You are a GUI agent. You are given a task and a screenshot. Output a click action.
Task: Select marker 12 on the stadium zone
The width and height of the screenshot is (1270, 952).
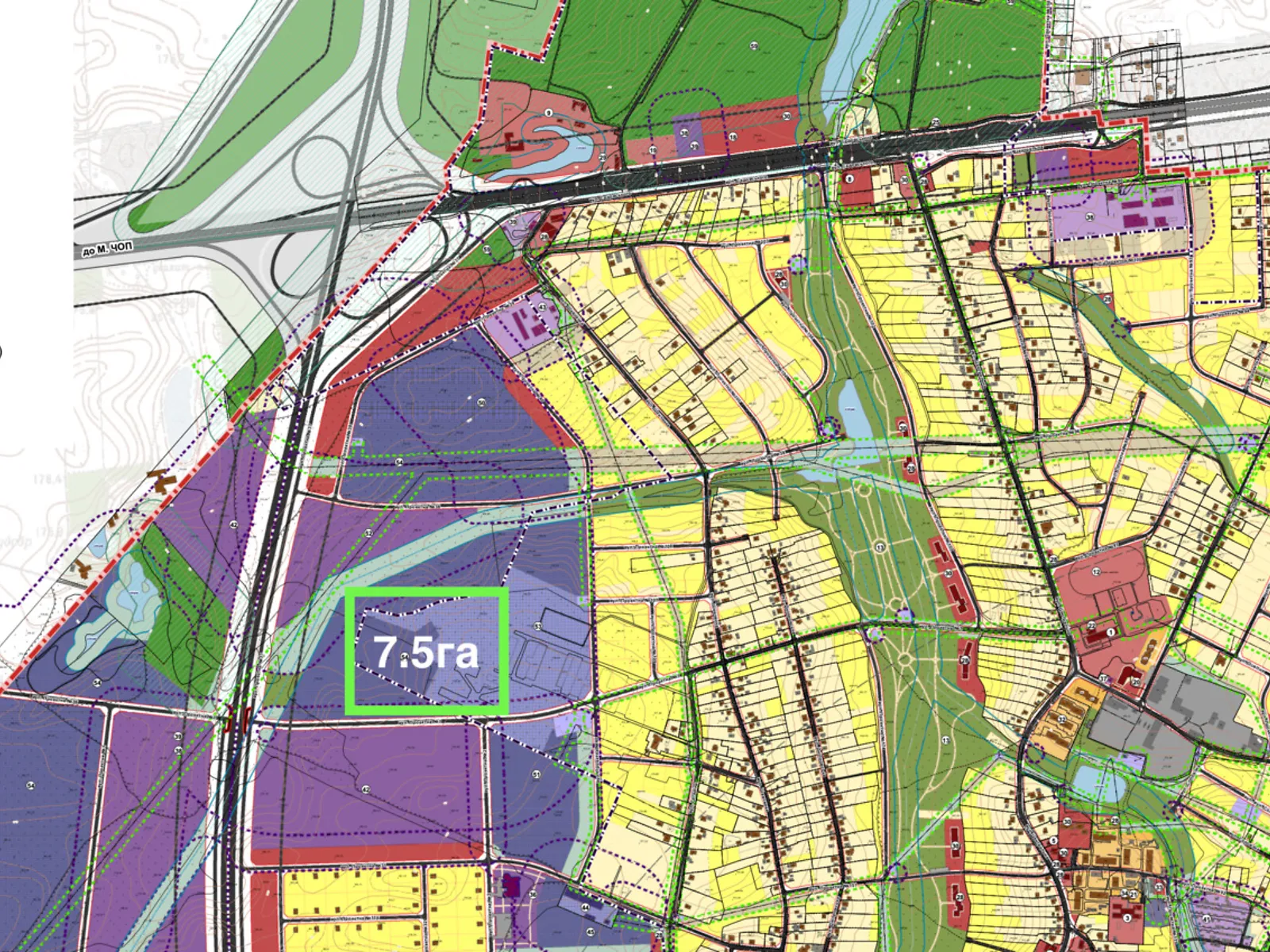[x=1097, y=571]
